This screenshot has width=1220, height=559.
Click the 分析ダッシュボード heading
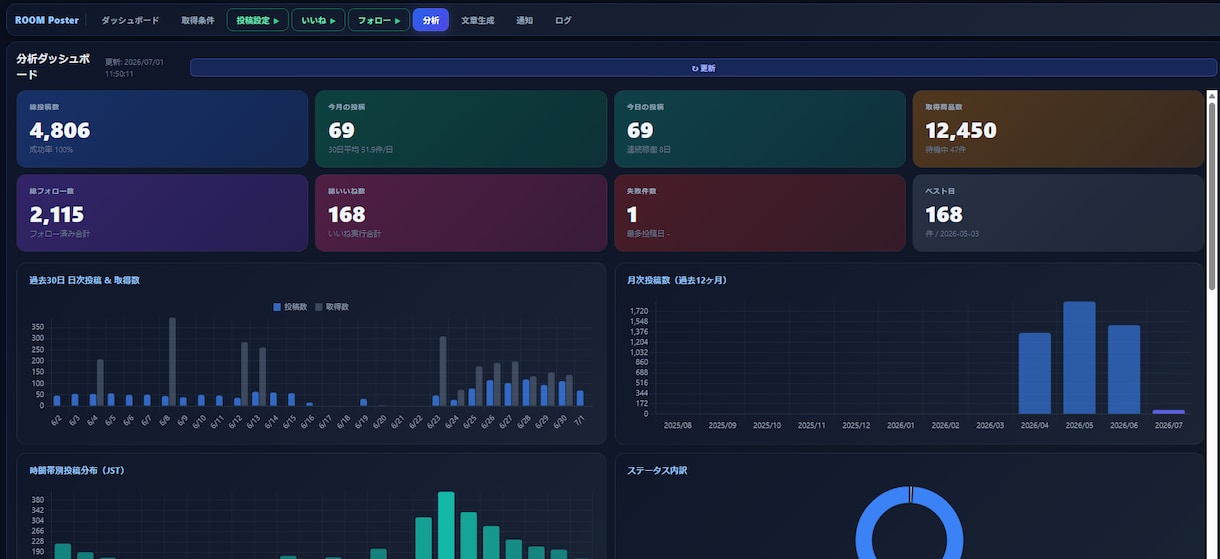pos(55,66)
